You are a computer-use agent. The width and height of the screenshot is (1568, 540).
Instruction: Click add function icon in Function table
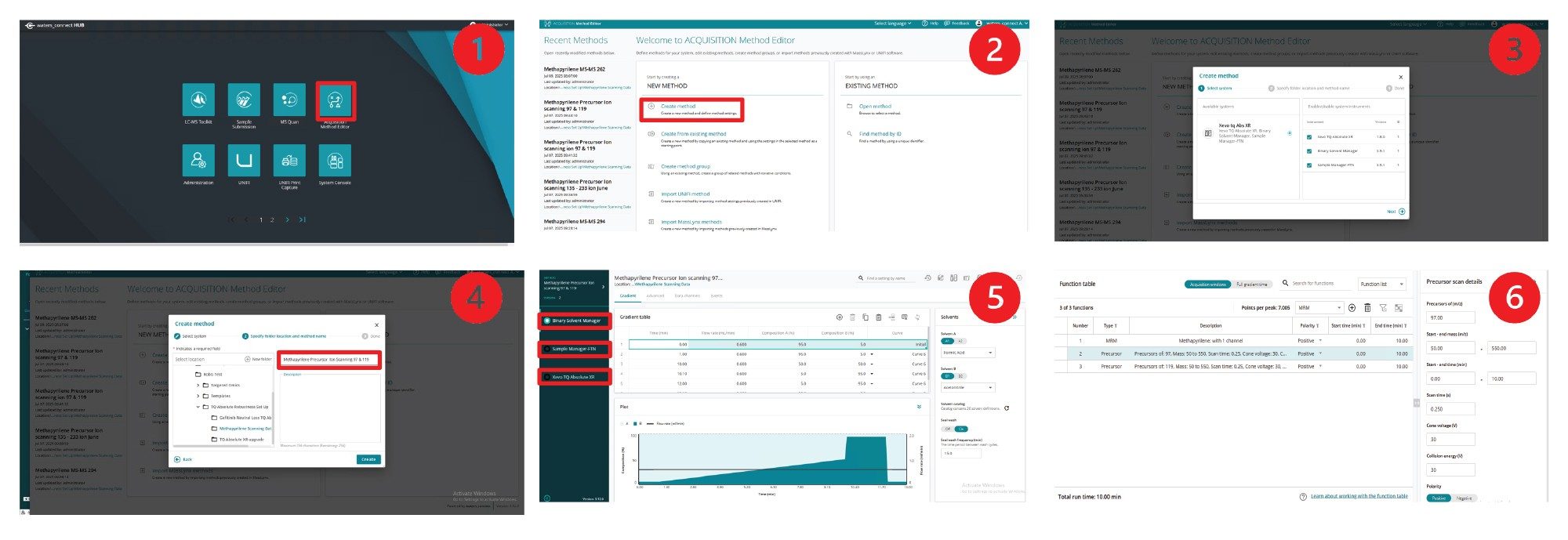coord(1352,308)
